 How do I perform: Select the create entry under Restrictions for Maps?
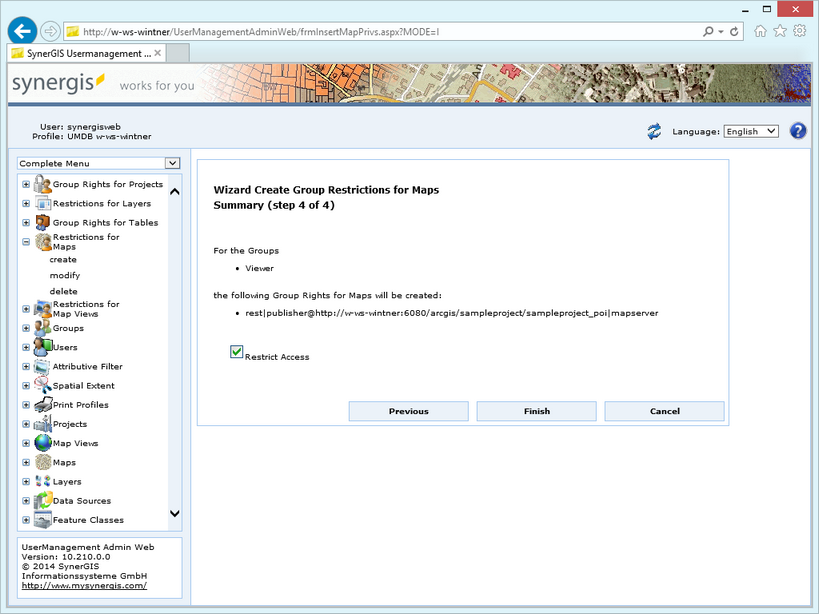tap(63, 260)
